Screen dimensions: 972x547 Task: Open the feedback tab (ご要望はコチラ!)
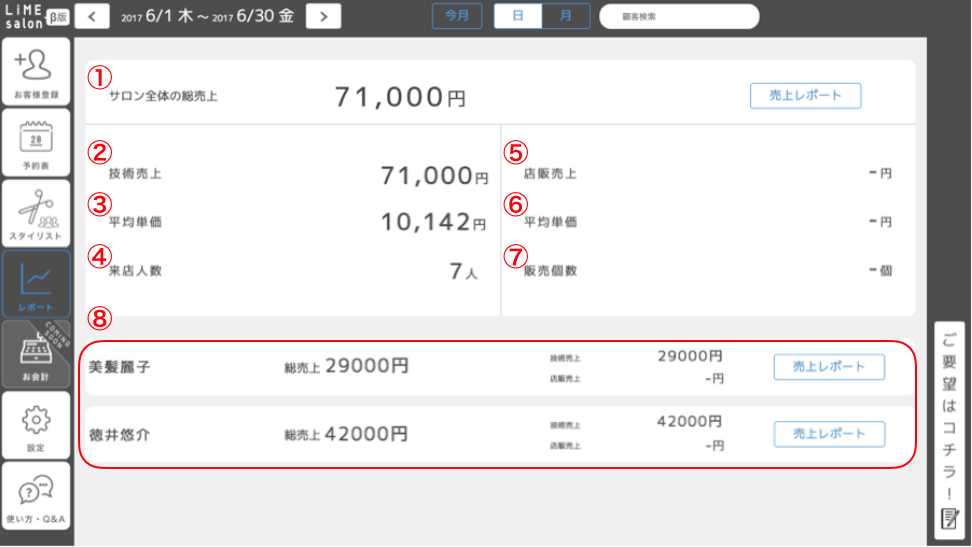click(950, 430)
